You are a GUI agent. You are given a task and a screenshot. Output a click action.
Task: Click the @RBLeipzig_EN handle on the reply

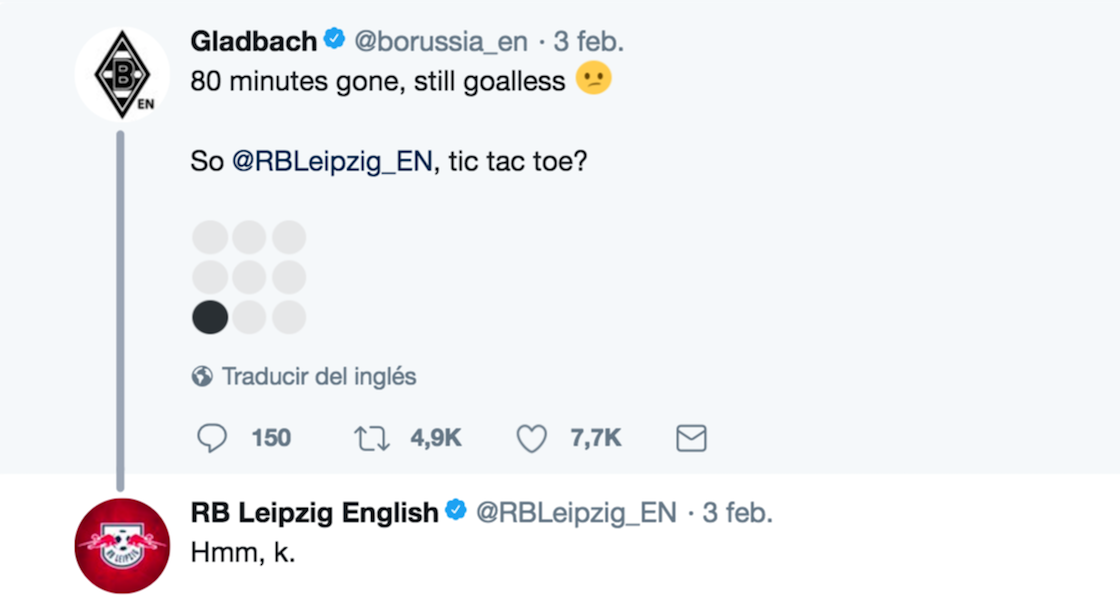pyautogui.click(x=575, y=512)
